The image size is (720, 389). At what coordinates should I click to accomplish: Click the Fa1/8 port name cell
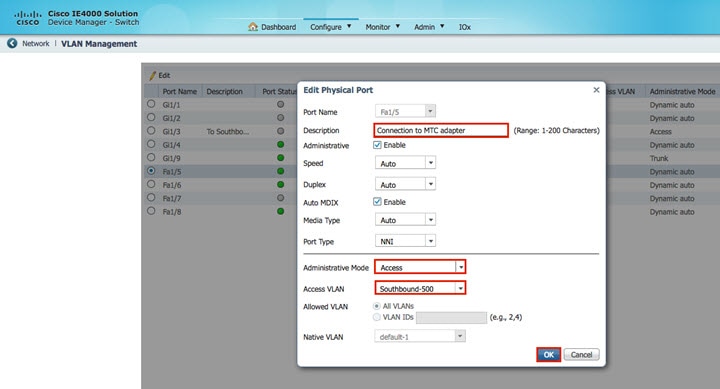[172, 212]
